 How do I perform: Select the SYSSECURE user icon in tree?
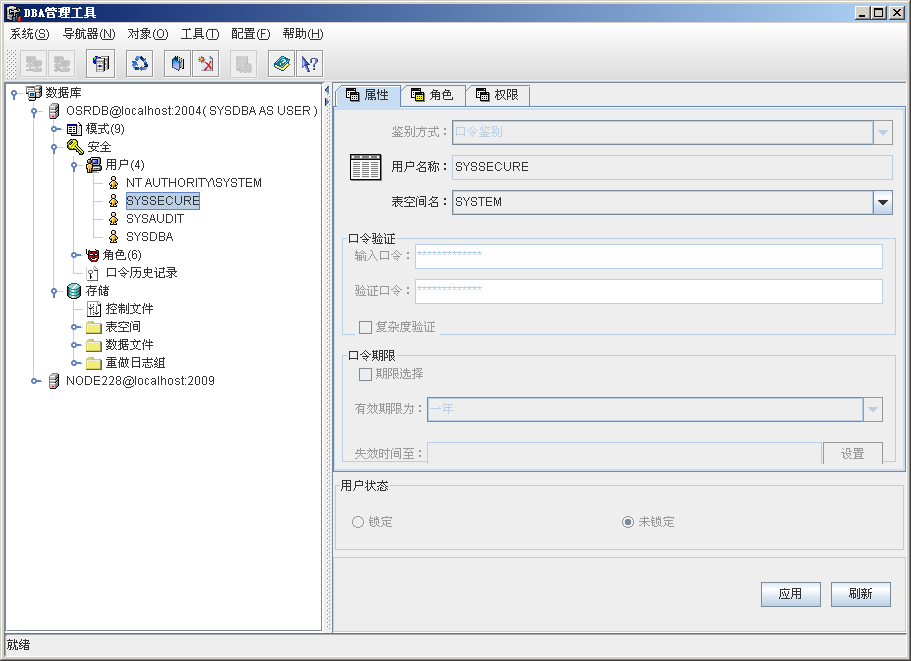pyautogui.click(x=114, y=201)
